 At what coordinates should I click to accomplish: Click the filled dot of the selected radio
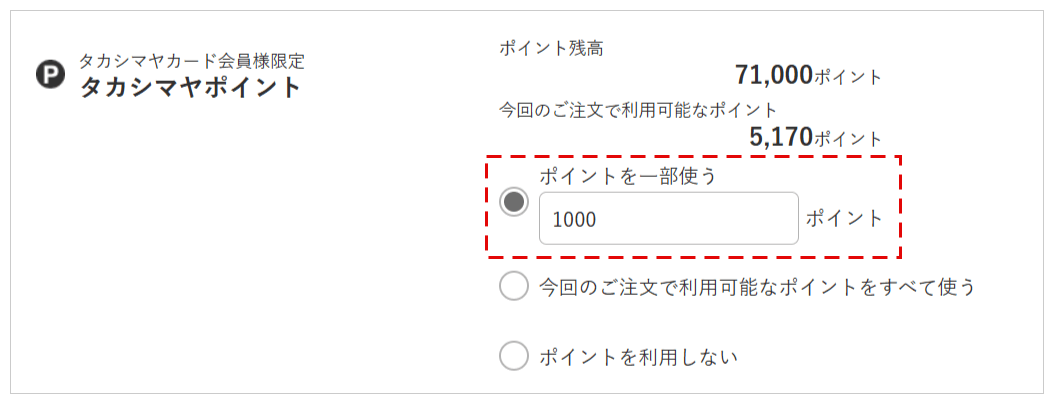click(514, 201)
